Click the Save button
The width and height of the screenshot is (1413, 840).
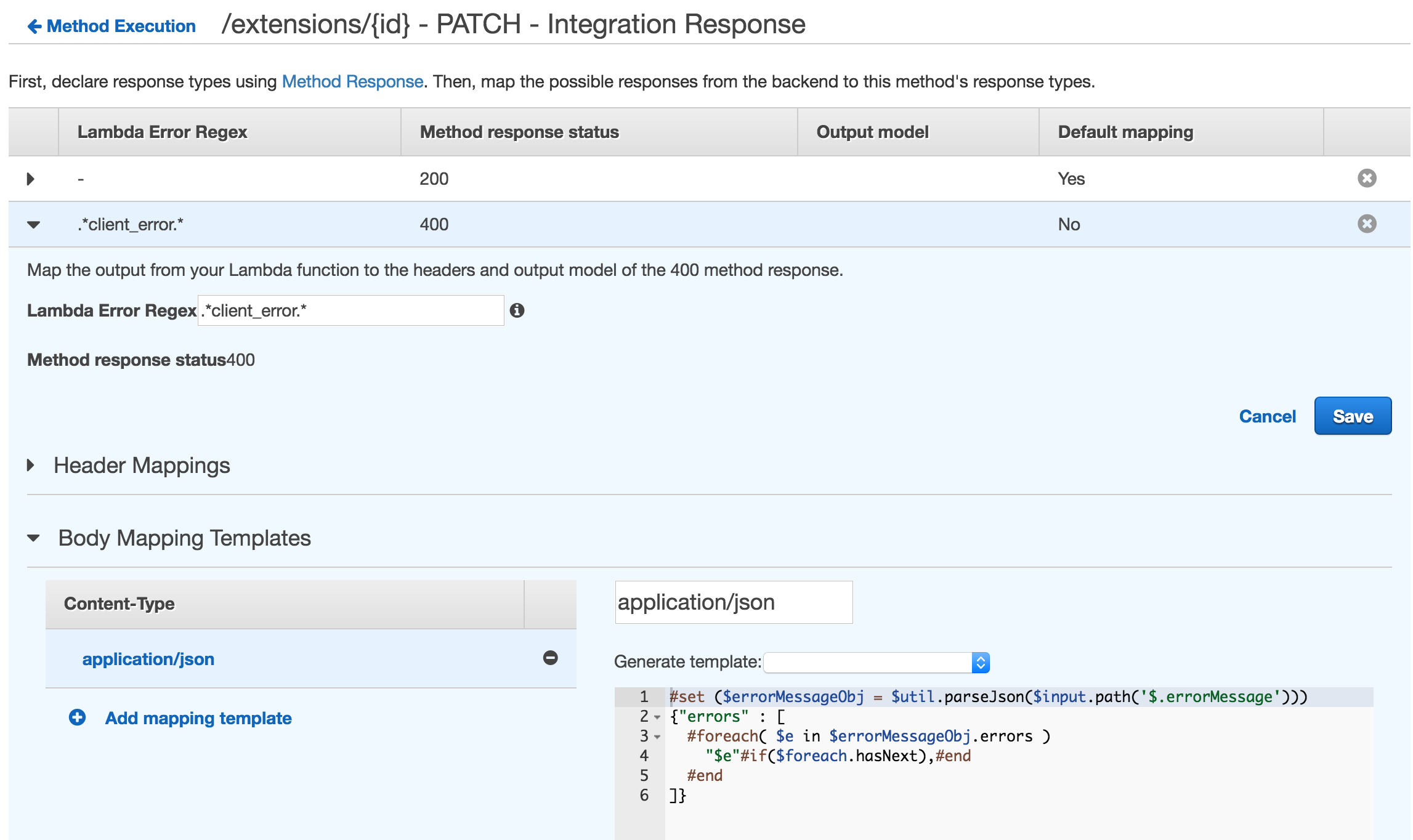(1353, 416)
